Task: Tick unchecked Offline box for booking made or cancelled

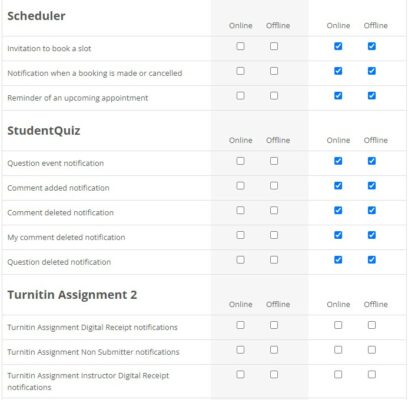Action: point(274,71)
